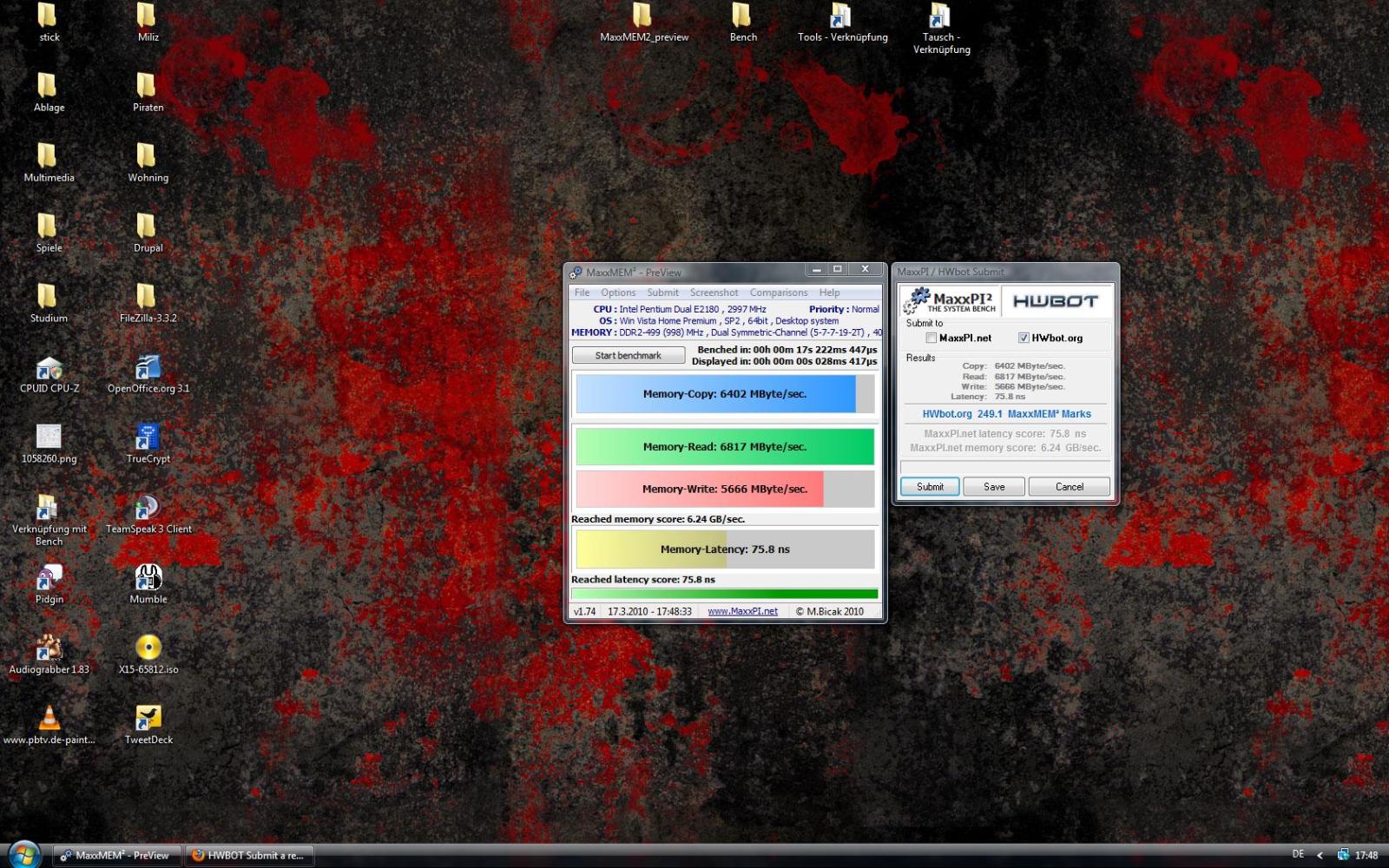Click the Memory-Write result bar
The width and height of the screenshot is (1389, 868).
[x=725, y=489]
